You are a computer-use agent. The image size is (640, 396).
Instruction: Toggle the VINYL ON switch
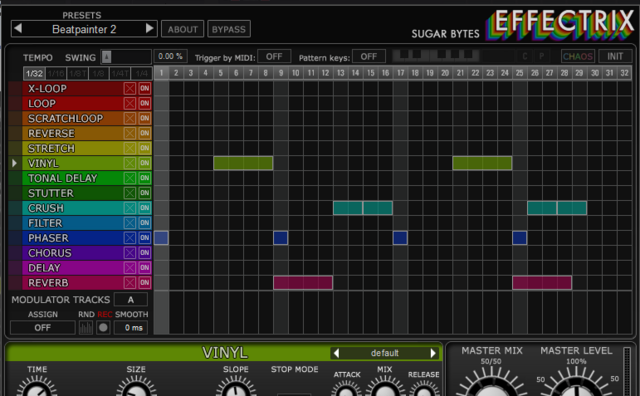click(144, 163)
